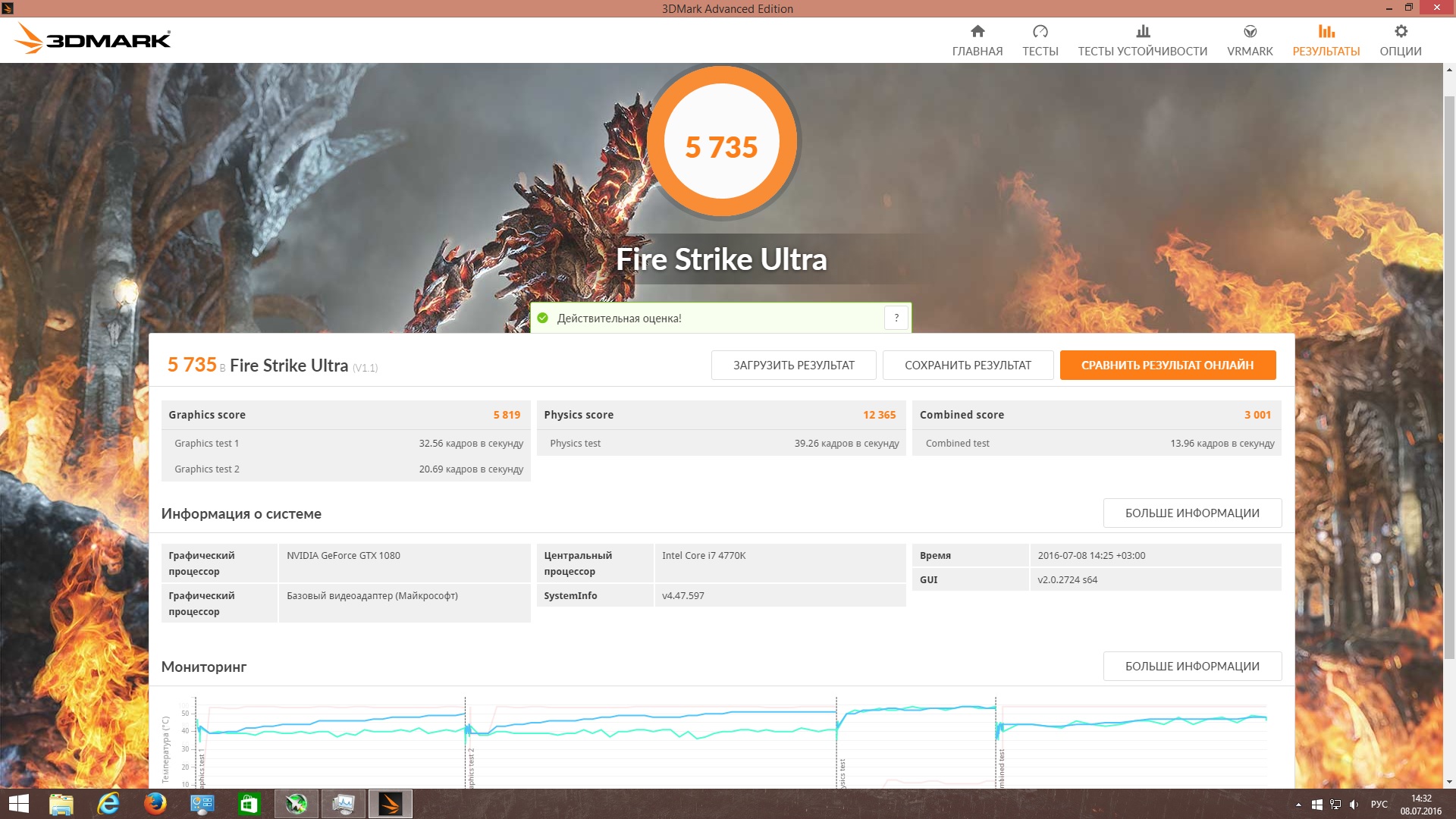Click Загрузить результат button
The width and height of the screenshot is (1456, 819).
(793, 365)
